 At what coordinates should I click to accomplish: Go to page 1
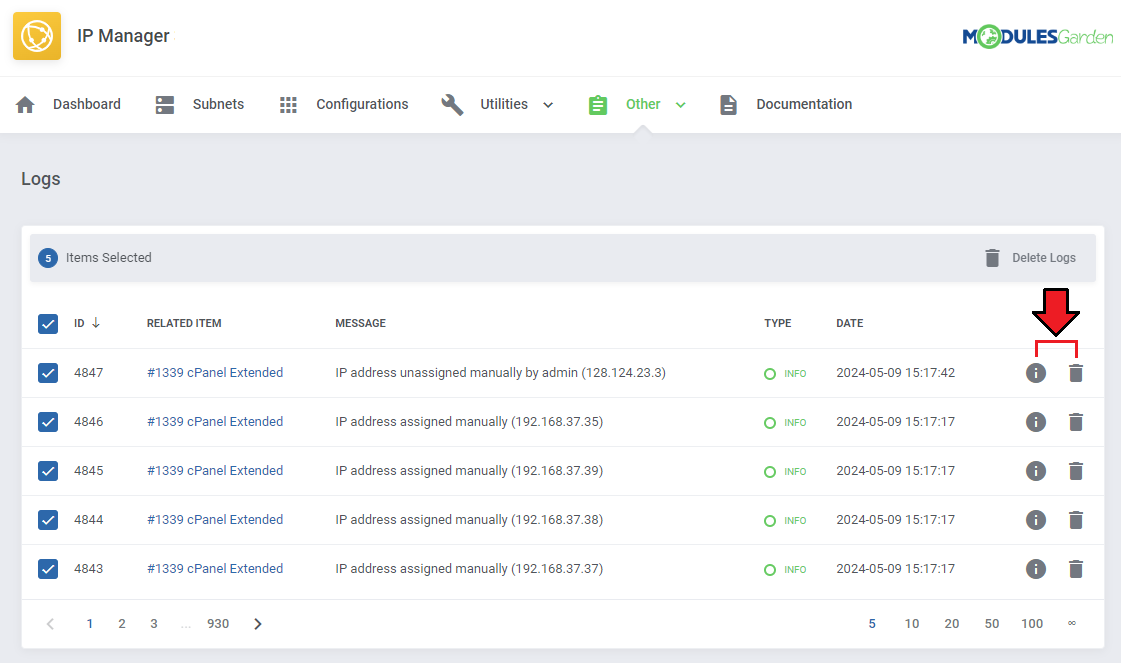click(x=89, y=624)
